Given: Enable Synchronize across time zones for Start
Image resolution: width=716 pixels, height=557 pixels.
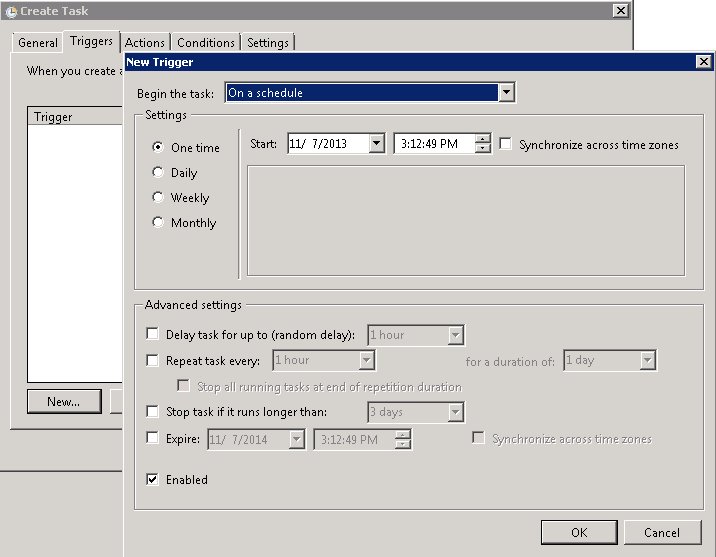Looking at the screenshot, I should click(506, 145).
